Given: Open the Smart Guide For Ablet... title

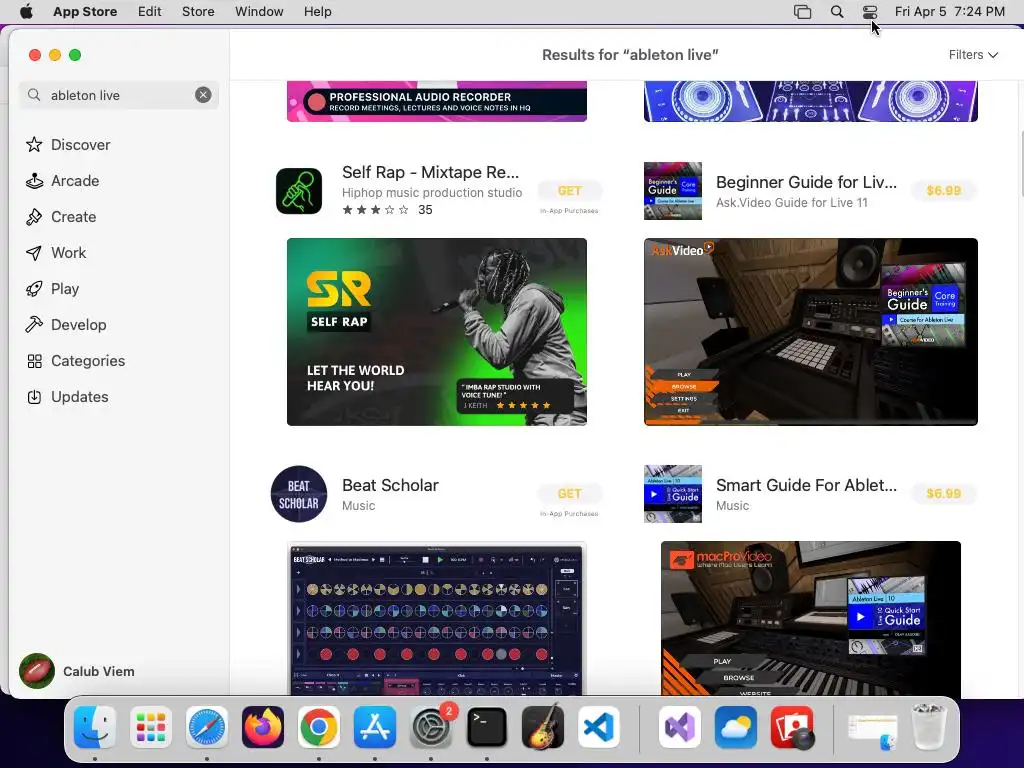Looking at the screenshot, I should click(x=806, y=485).
